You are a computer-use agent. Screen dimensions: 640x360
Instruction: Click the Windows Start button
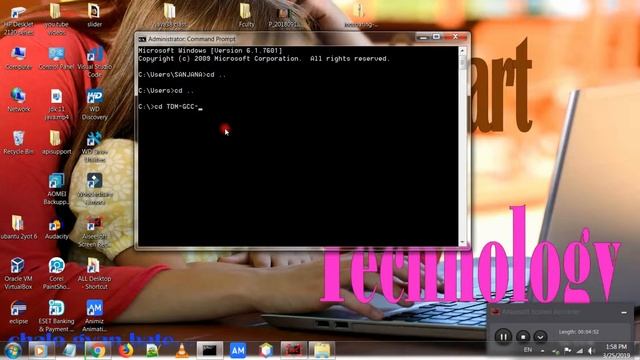(x=12, y=351)
